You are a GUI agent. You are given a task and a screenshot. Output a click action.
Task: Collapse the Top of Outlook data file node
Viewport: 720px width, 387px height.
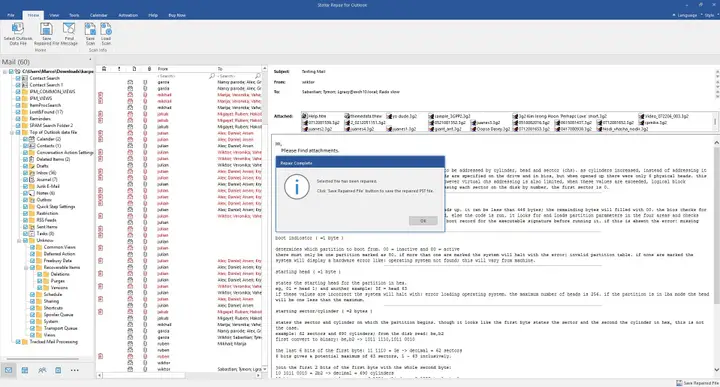click(12, 132)
